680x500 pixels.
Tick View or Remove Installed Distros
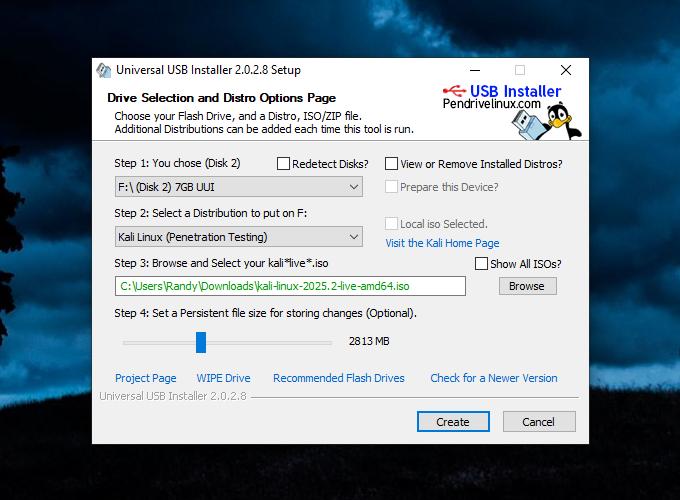pos(392,164)
